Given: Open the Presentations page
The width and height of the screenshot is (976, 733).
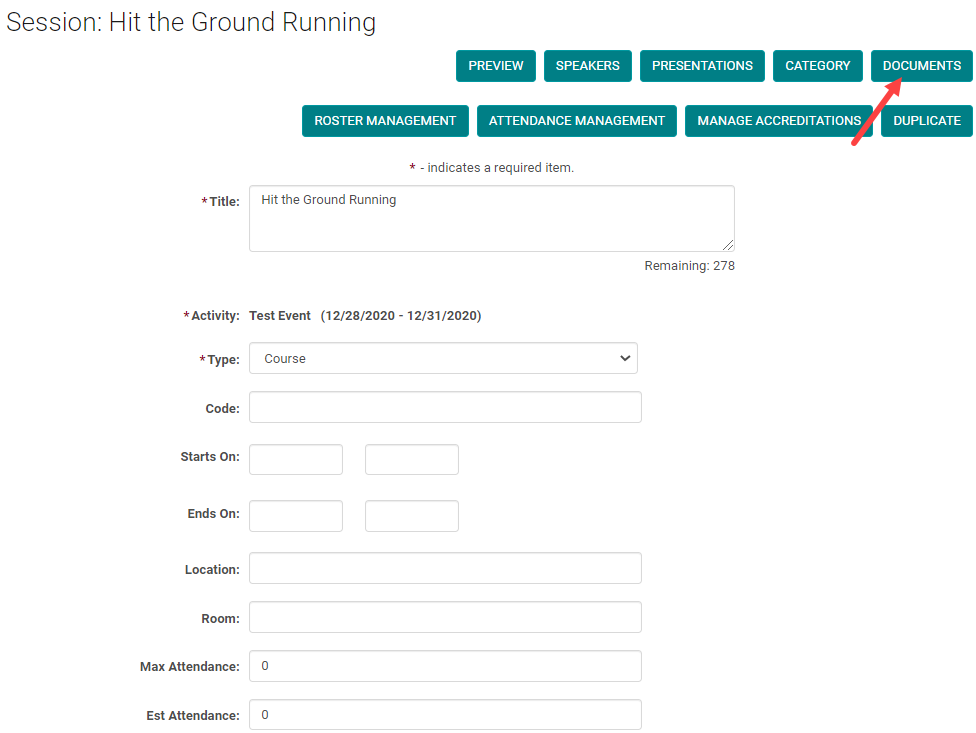Looking at the screenshot, I should coord(702,66).
